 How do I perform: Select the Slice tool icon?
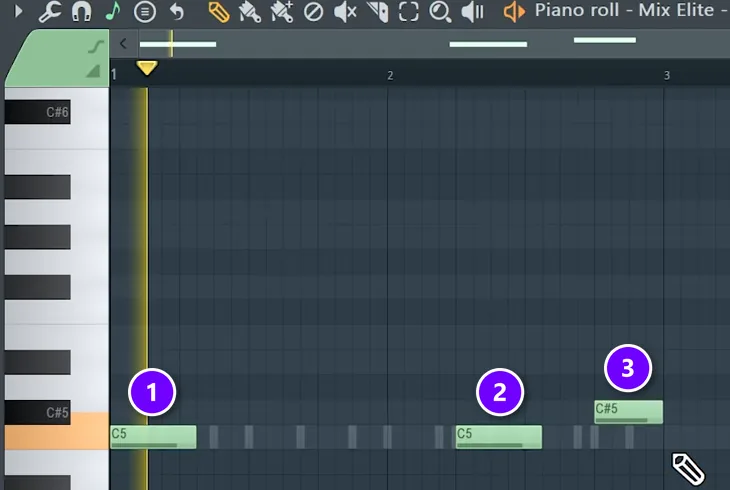[x=377, y=12]
